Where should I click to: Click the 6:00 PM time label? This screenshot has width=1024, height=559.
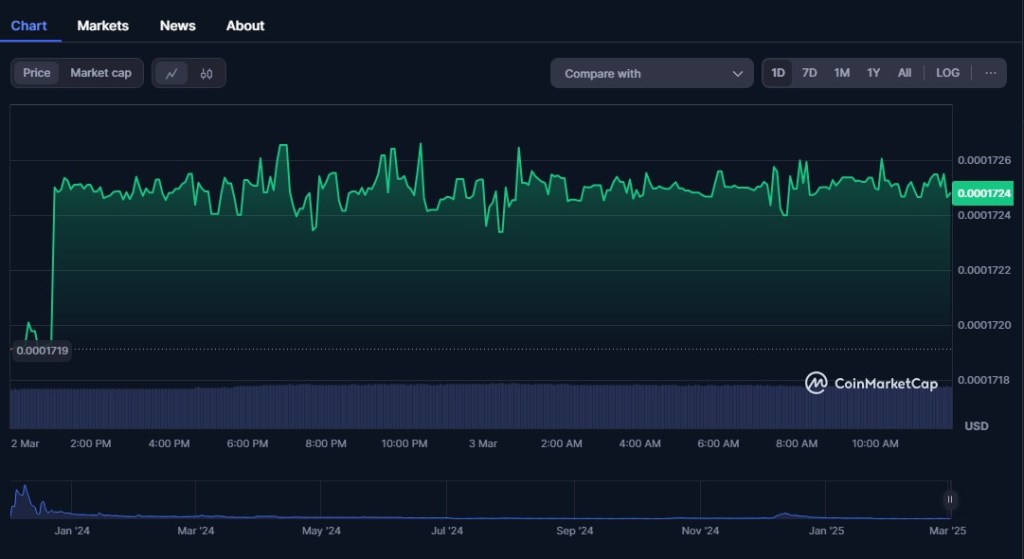coord(248,443)
